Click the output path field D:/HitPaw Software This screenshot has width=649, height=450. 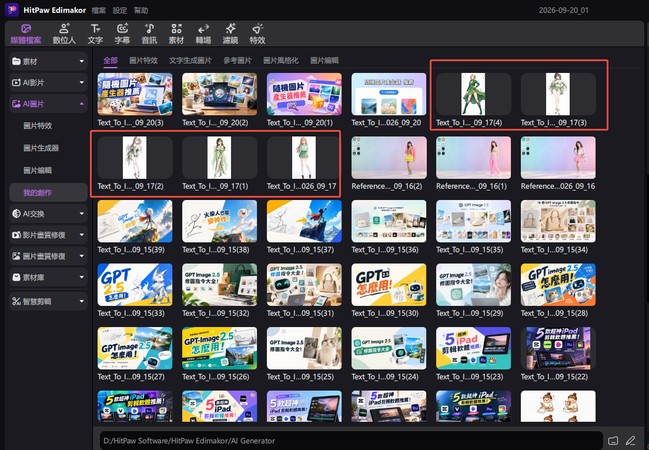coord(351,440)
